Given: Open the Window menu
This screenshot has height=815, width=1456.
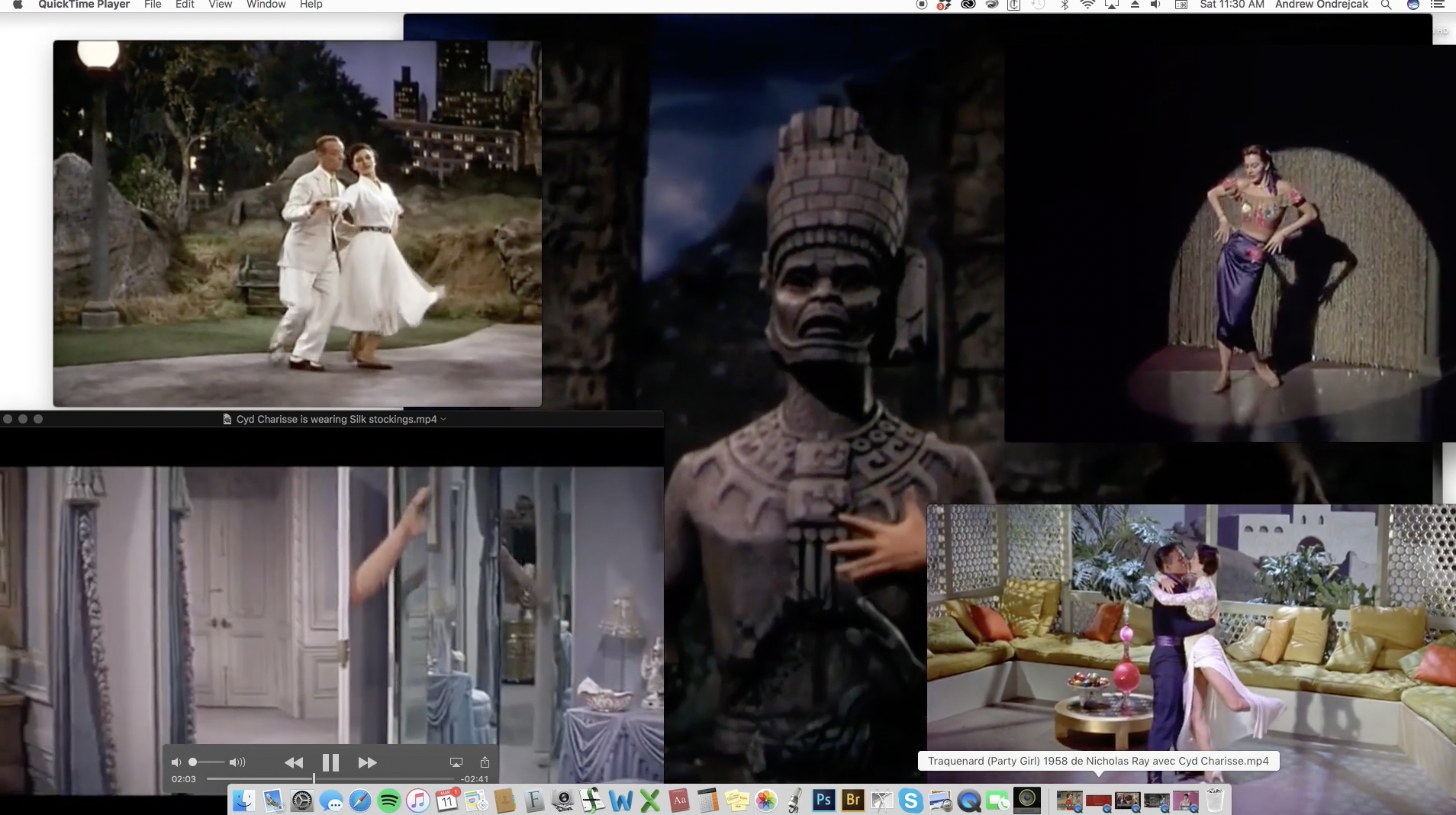Looking at the screenshot, I should 266,5.
